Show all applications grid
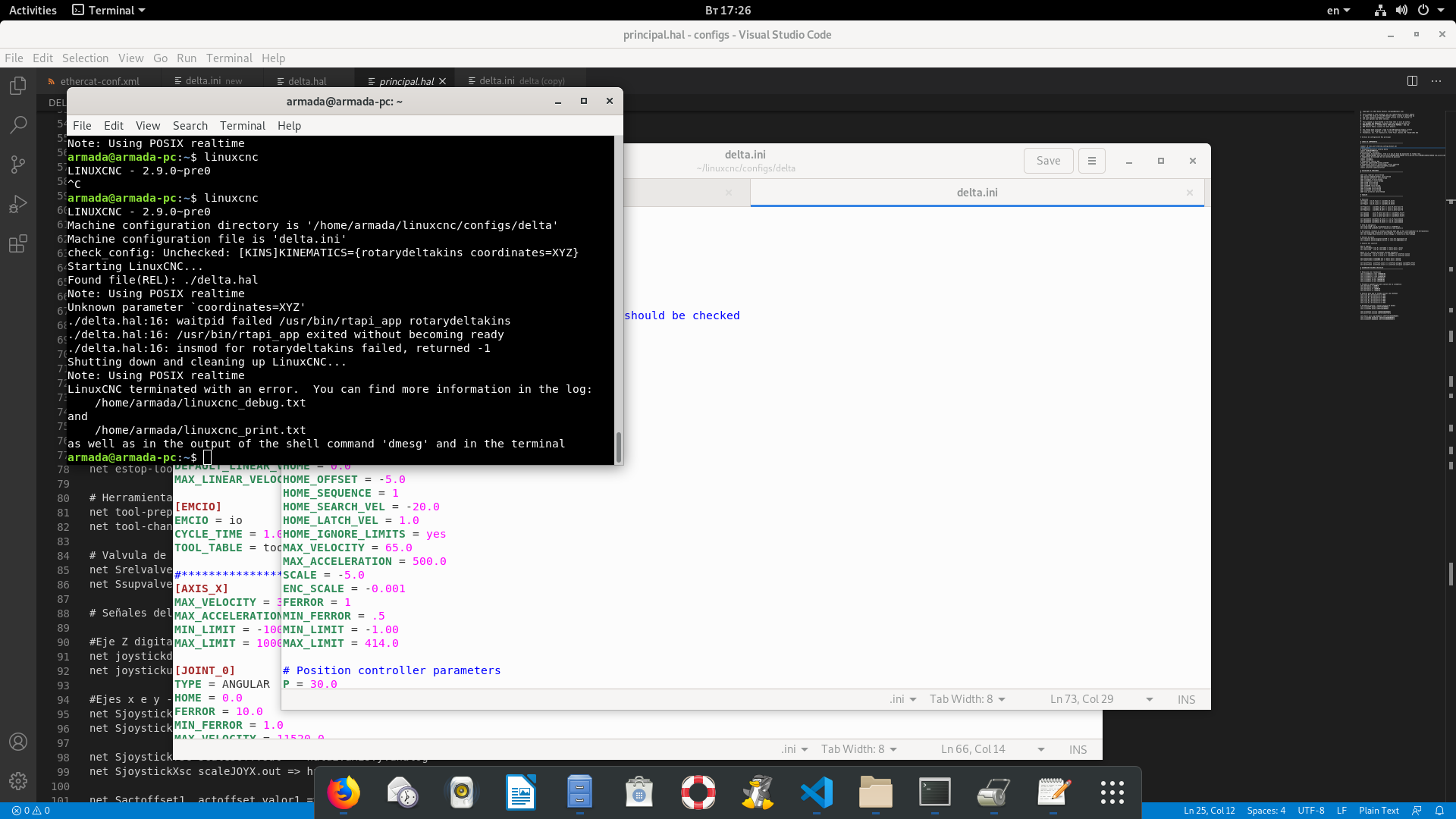The image size is (1456, 819). 1112,793
